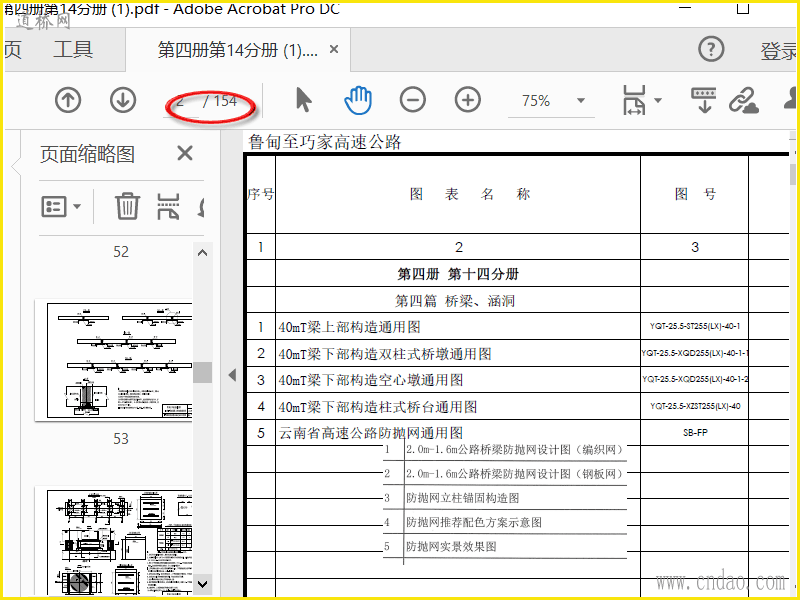Click the 防抛网推荐配色方案示意图 entry
The image size is (800, 600).
pos(473,522)
